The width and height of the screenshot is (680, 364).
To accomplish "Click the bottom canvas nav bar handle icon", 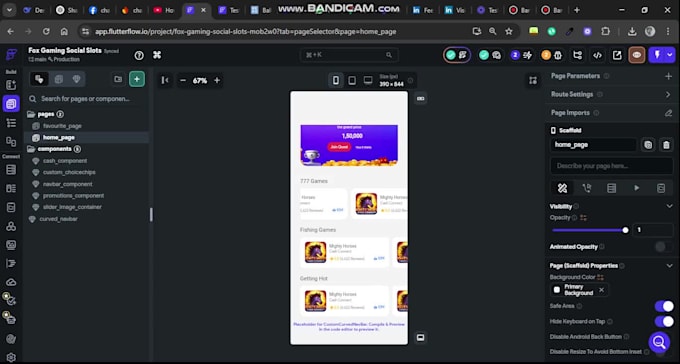I will click(420, 337).
